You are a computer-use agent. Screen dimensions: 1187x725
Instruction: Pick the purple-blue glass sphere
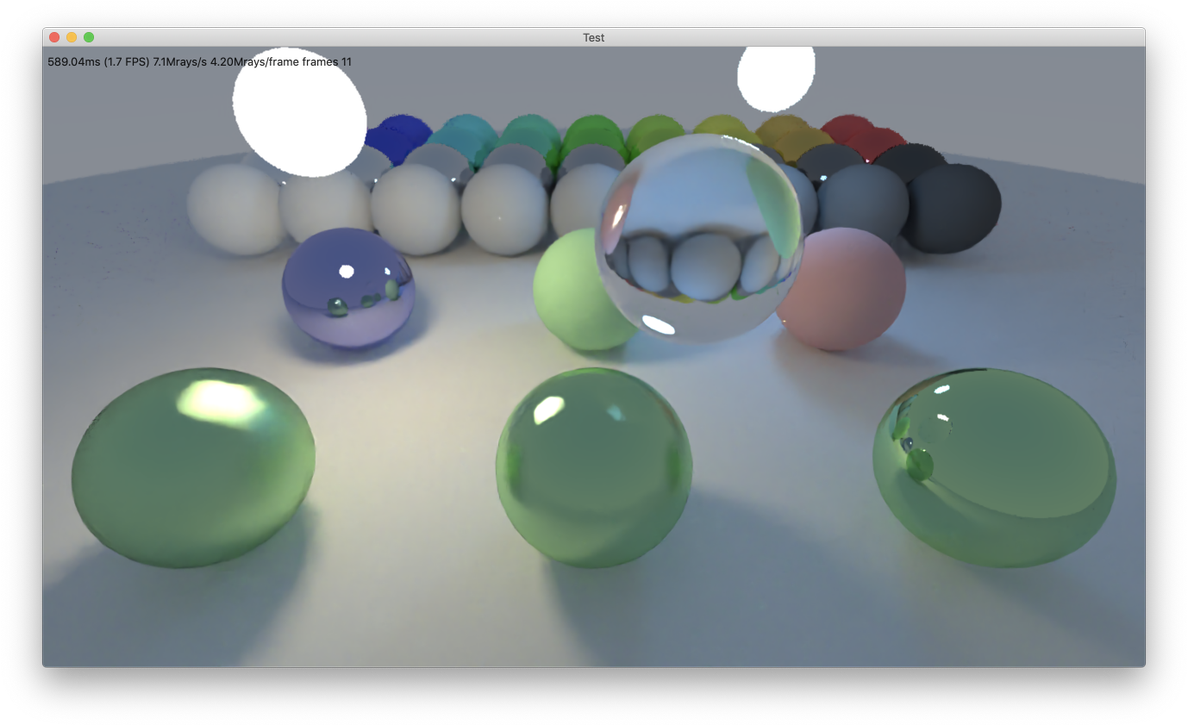pyautogui.click(x=347, y=288)
